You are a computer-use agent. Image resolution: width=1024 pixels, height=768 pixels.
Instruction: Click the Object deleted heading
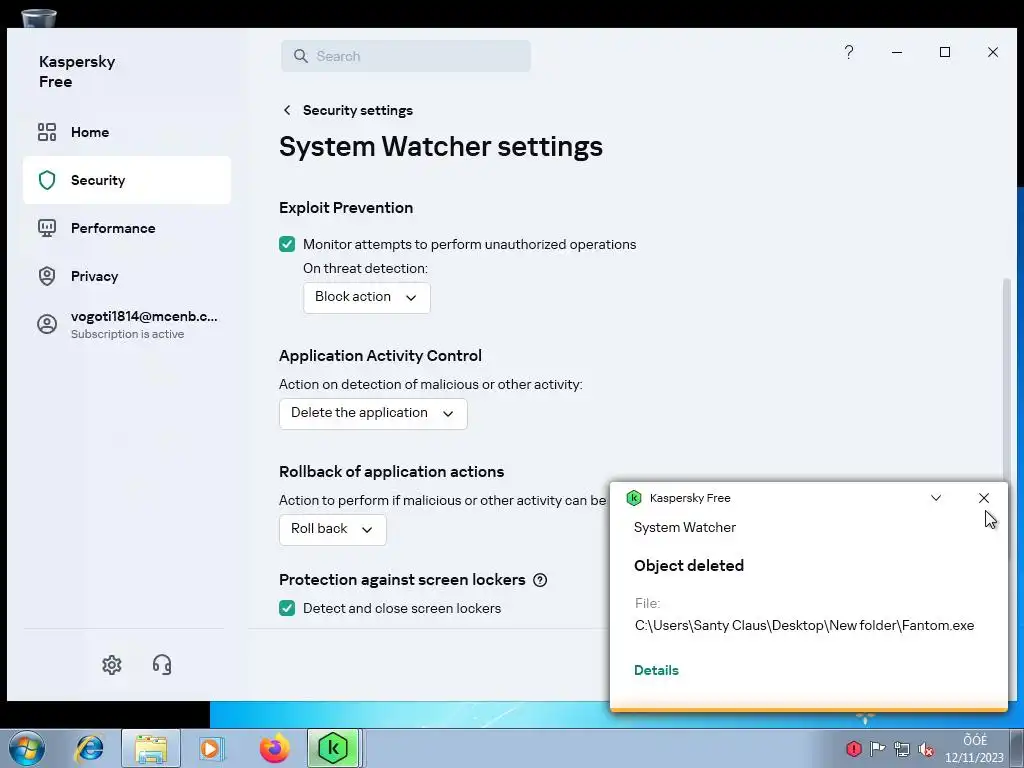click(689, 566)
